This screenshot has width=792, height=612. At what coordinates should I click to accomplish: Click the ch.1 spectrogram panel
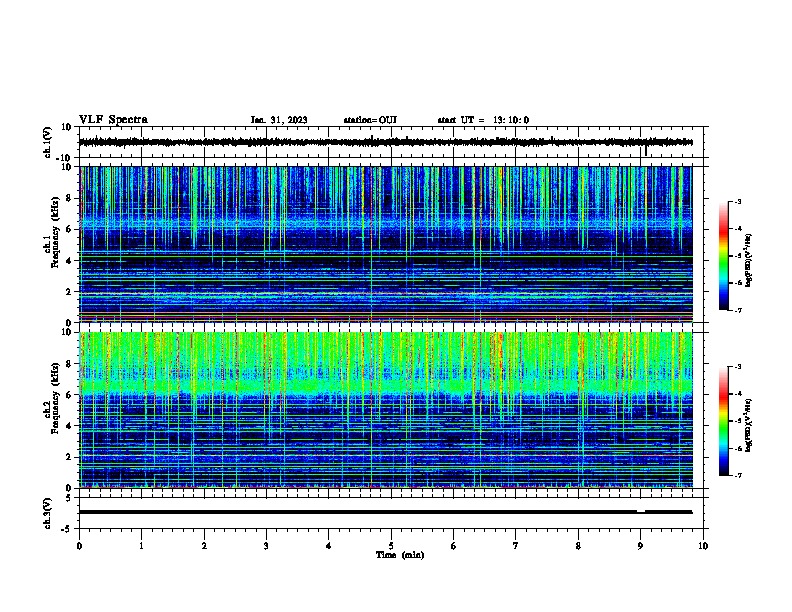pyautogui.click(x=386, y=244)
